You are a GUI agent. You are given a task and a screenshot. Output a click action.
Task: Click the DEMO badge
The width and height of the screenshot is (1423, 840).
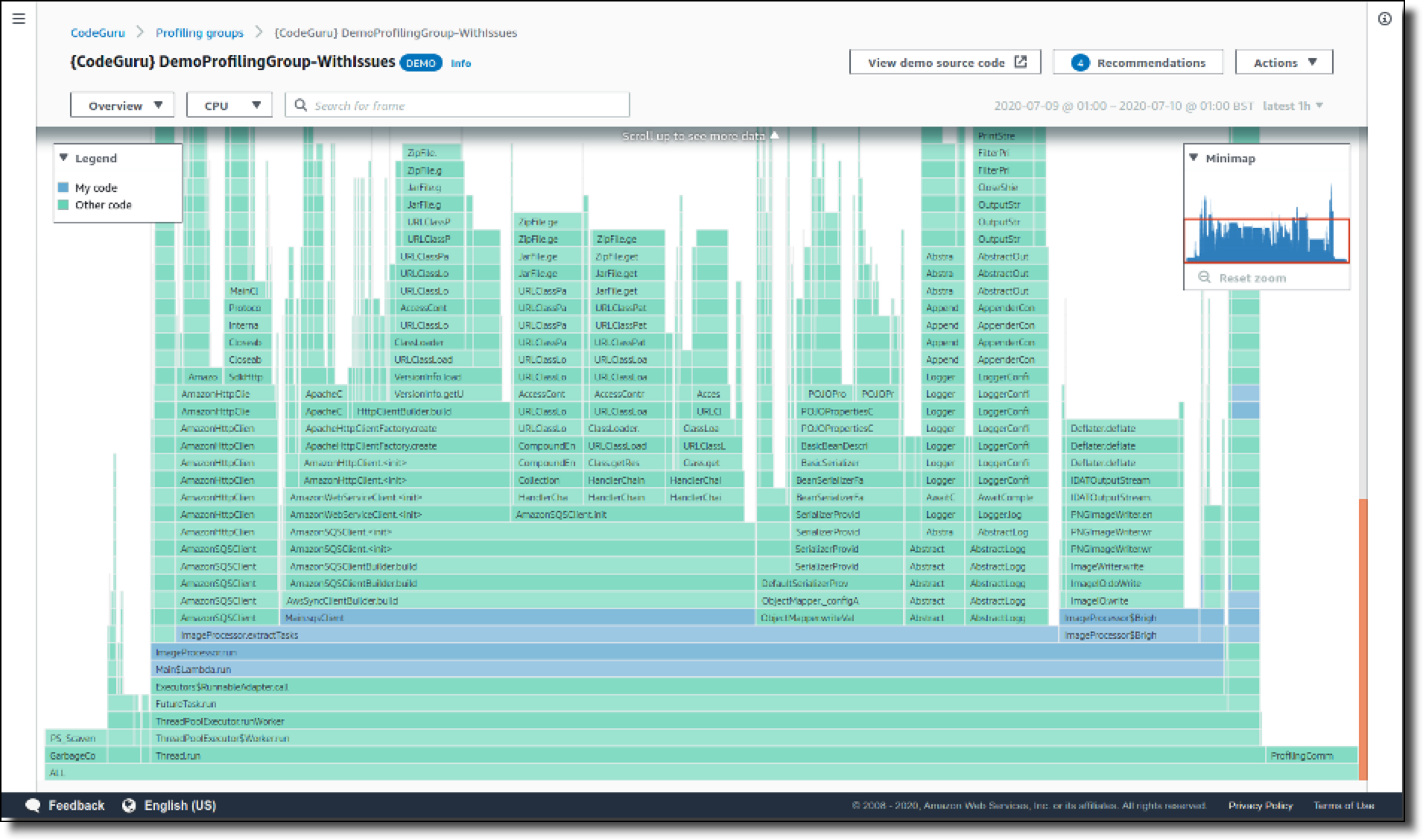pos(421,63)
